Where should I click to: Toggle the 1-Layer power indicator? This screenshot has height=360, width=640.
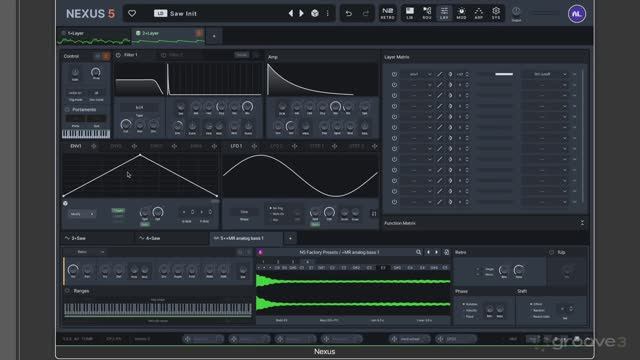(64, 33)
